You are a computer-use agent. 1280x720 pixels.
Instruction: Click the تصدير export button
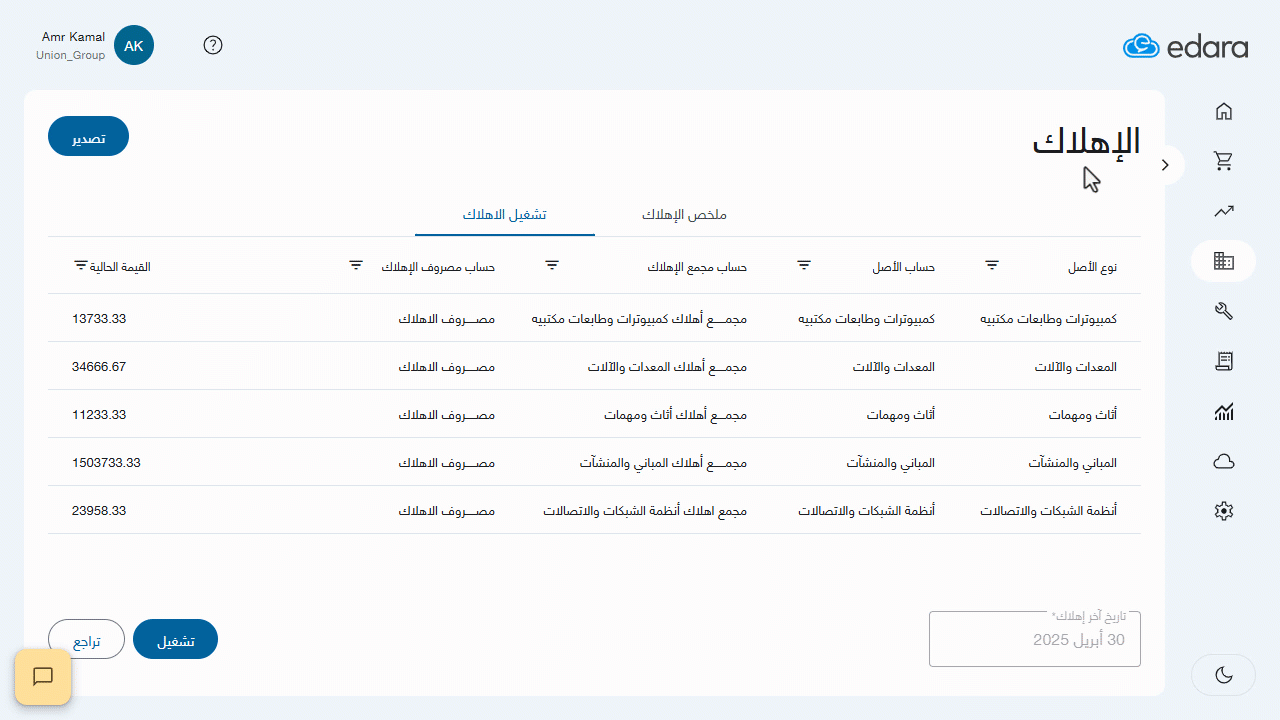(x=88, y=136)
